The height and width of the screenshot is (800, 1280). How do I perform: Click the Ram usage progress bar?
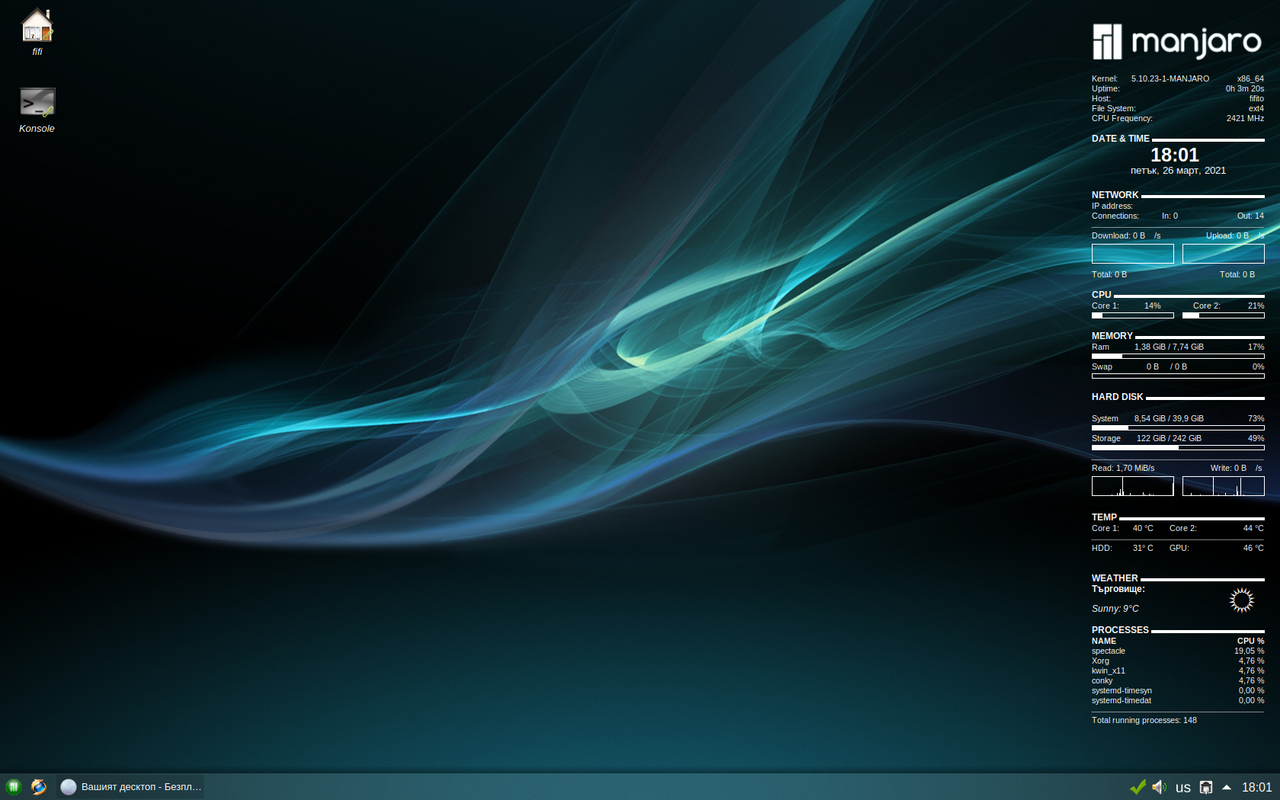[x=1178, y=356]
